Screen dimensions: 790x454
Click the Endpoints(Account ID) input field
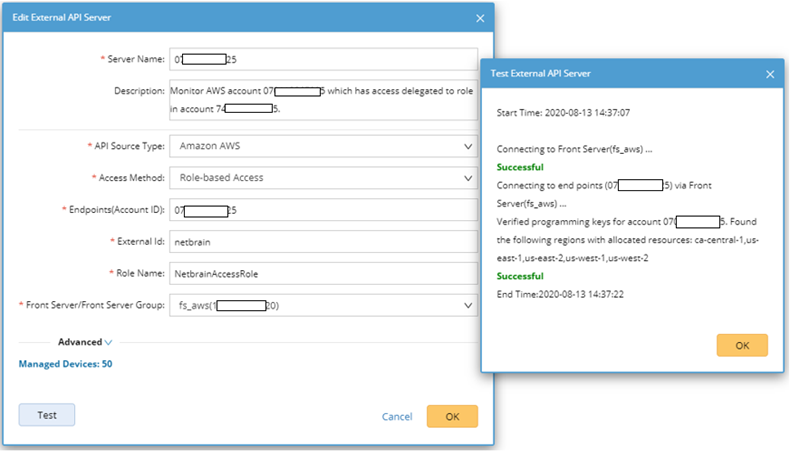(x=323, y=210)
